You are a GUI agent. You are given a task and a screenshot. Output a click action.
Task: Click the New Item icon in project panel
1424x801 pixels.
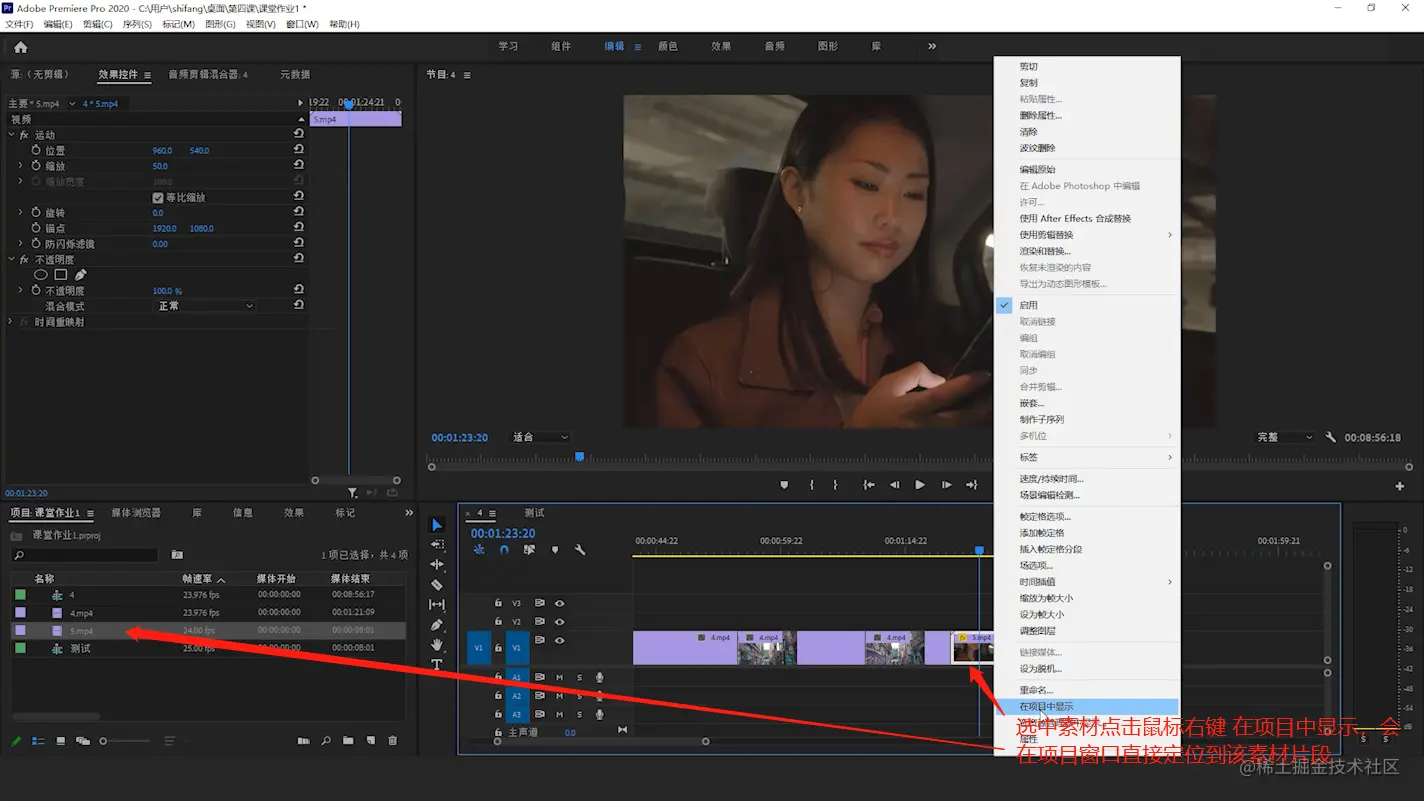370,741
